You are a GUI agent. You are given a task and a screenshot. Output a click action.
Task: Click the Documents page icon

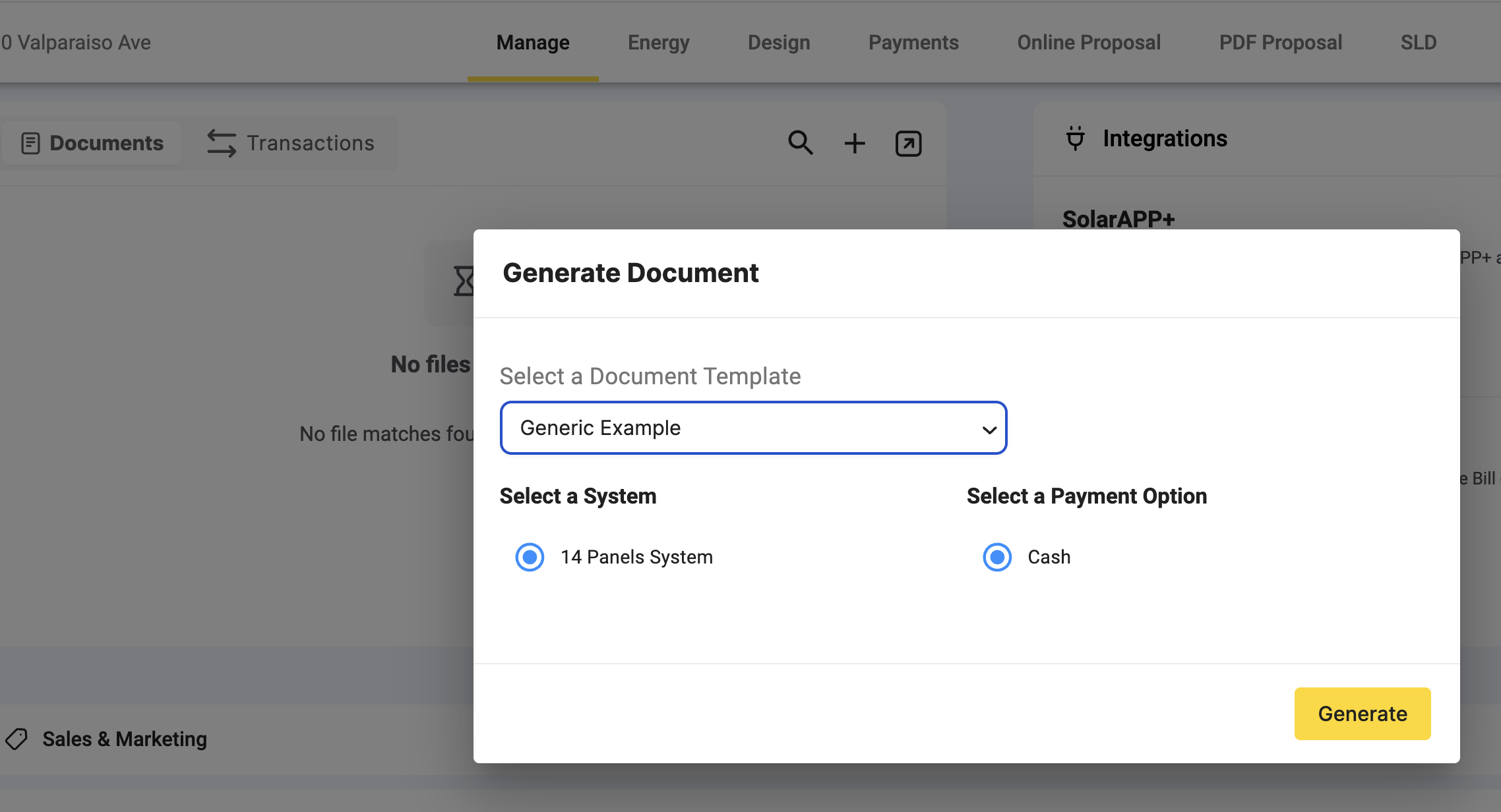coord(30,143)
